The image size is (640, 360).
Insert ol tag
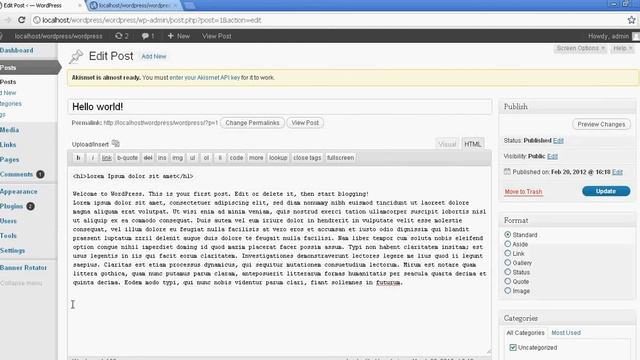(206, 158)
